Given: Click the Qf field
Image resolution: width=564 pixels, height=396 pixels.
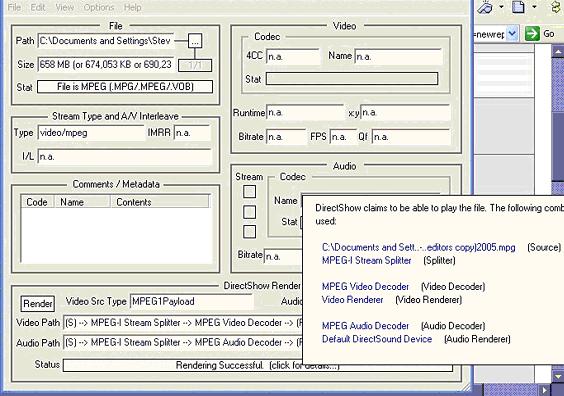Looking at the screenshot, I should [411, 137].
